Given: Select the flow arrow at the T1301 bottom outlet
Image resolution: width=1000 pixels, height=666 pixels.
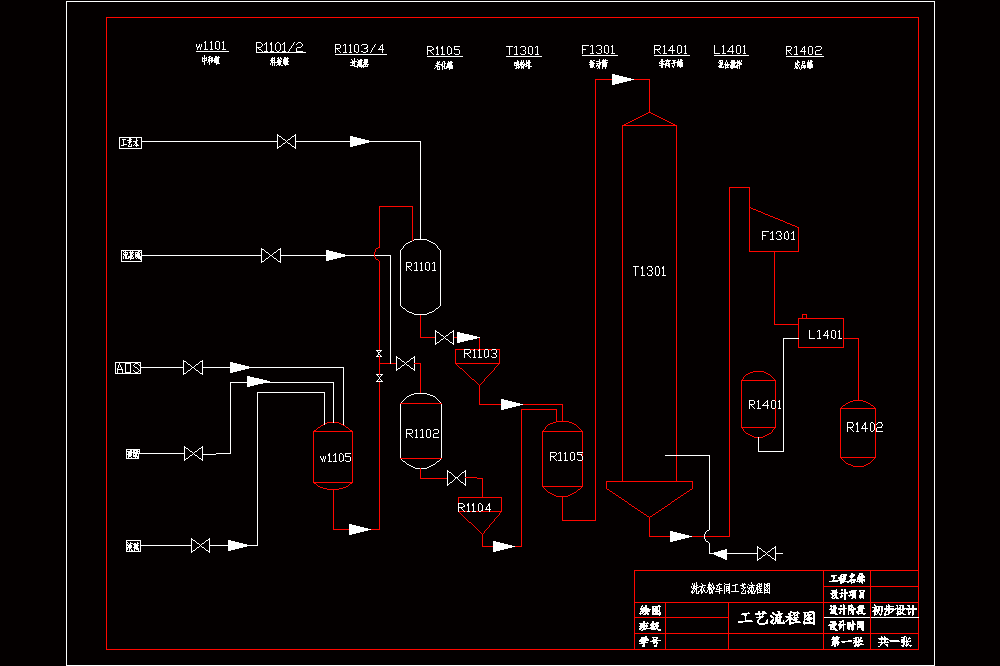Looking at the screenshot, I should click(x=680, y=536).
